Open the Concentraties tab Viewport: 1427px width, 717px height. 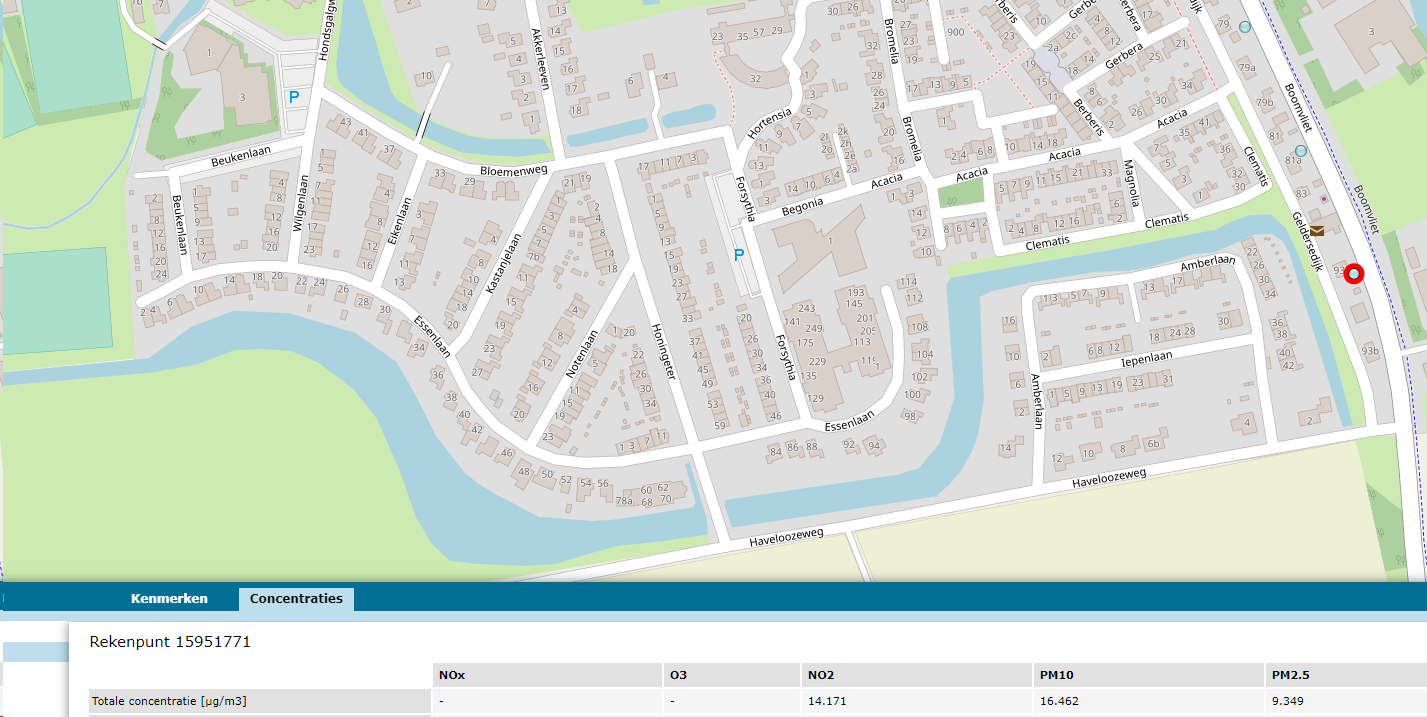(x=296, y=599)
